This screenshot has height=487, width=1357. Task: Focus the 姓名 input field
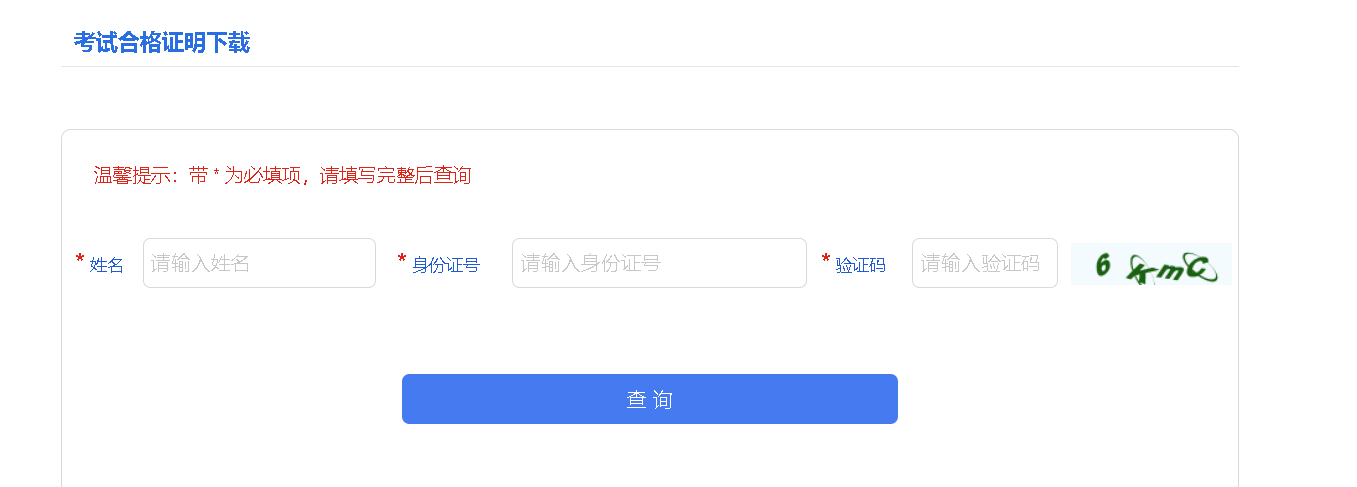[x=259, y=263]
